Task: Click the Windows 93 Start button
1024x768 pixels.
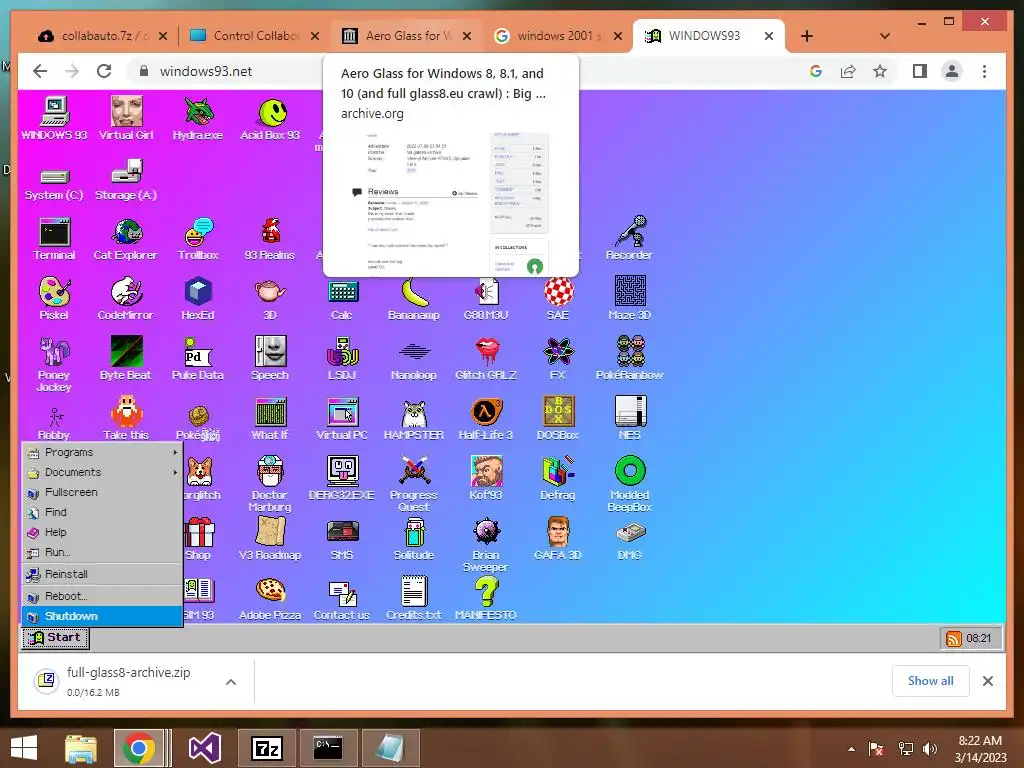Action: 55,637
